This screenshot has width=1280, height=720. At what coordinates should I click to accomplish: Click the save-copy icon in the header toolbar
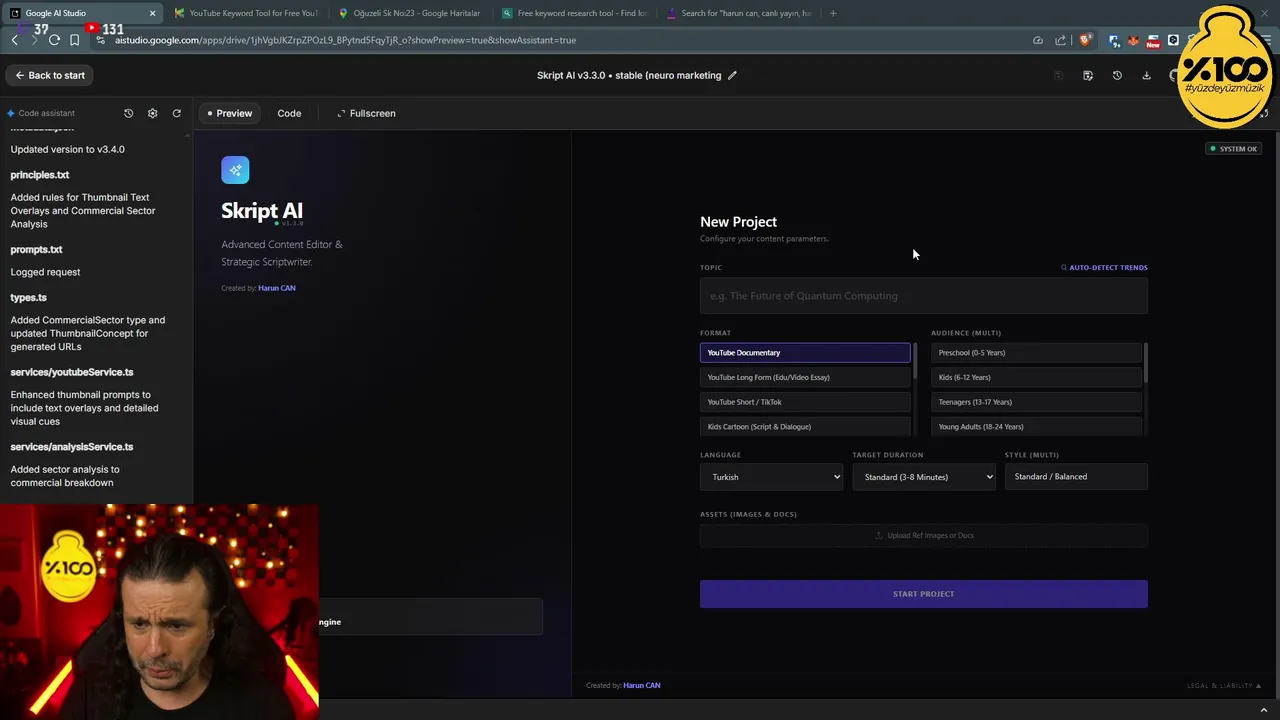[1088, 75]
